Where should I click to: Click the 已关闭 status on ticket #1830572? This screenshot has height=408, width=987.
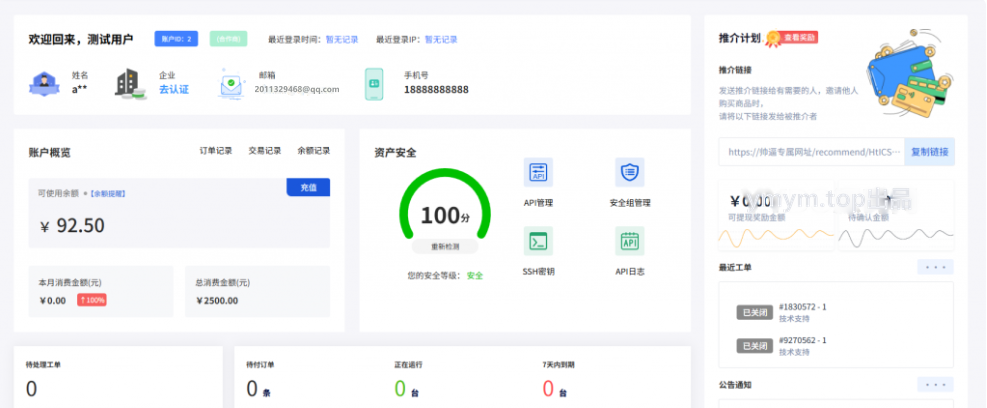(755, 312)
